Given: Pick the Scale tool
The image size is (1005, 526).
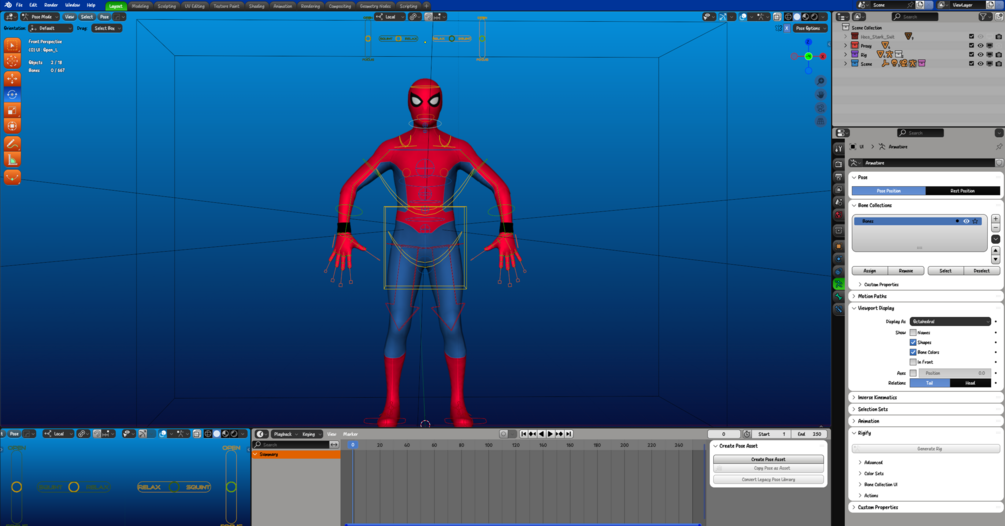Looking at the screenshot, I should tap(12, 111).
